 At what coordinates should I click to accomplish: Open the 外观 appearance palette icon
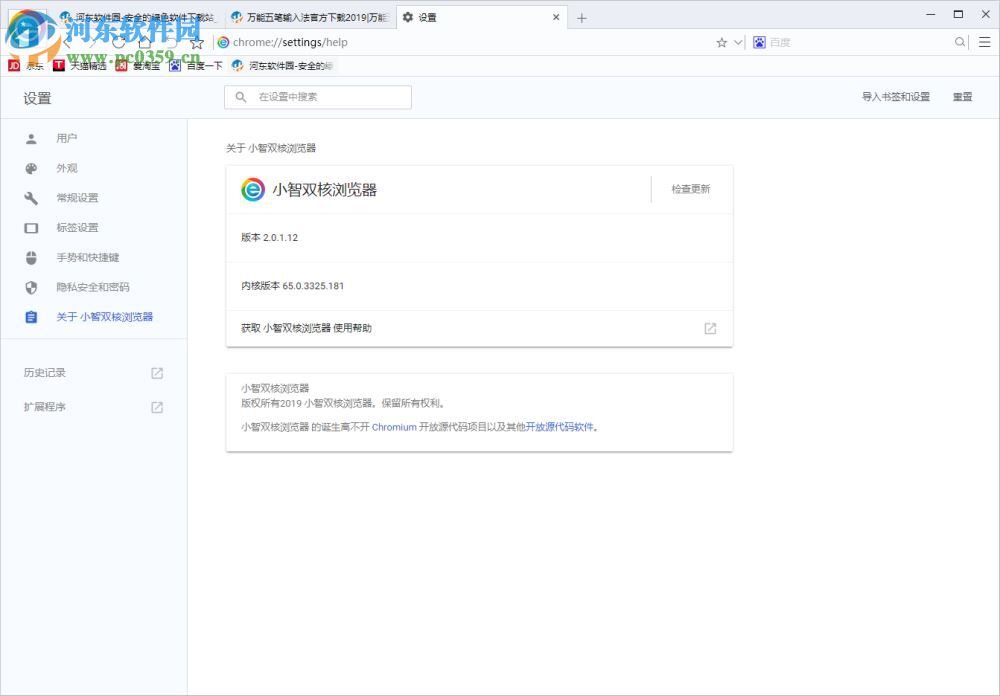[31, 168]
